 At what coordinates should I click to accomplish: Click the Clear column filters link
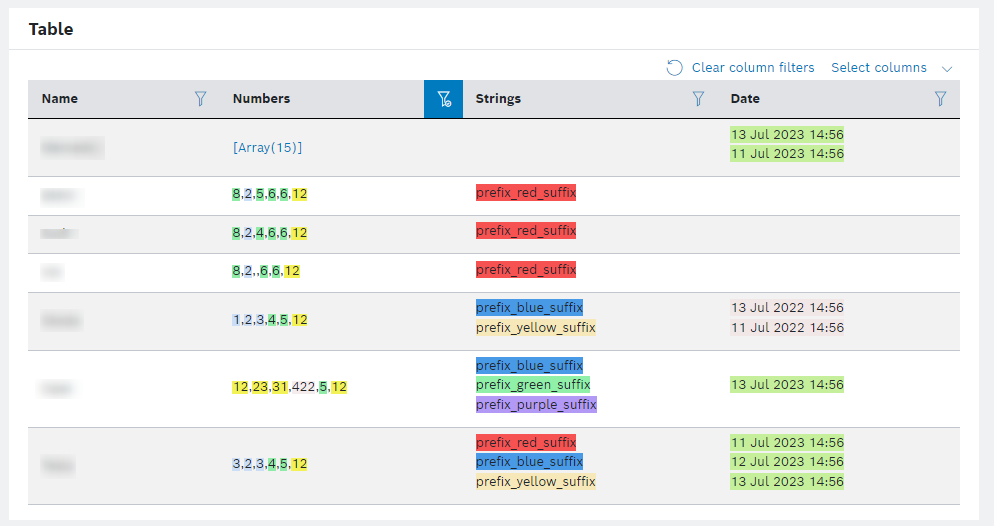[x=753, y=68]
